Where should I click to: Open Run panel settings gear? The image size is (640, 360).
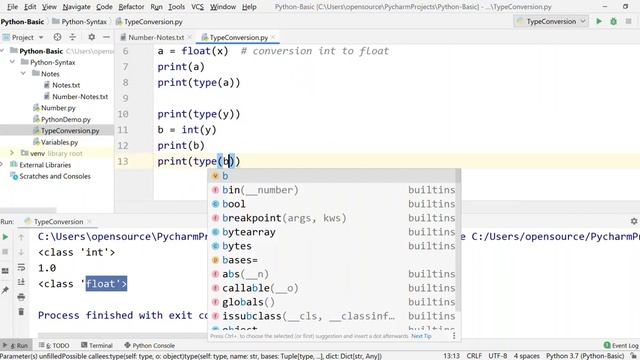point(634,221)
